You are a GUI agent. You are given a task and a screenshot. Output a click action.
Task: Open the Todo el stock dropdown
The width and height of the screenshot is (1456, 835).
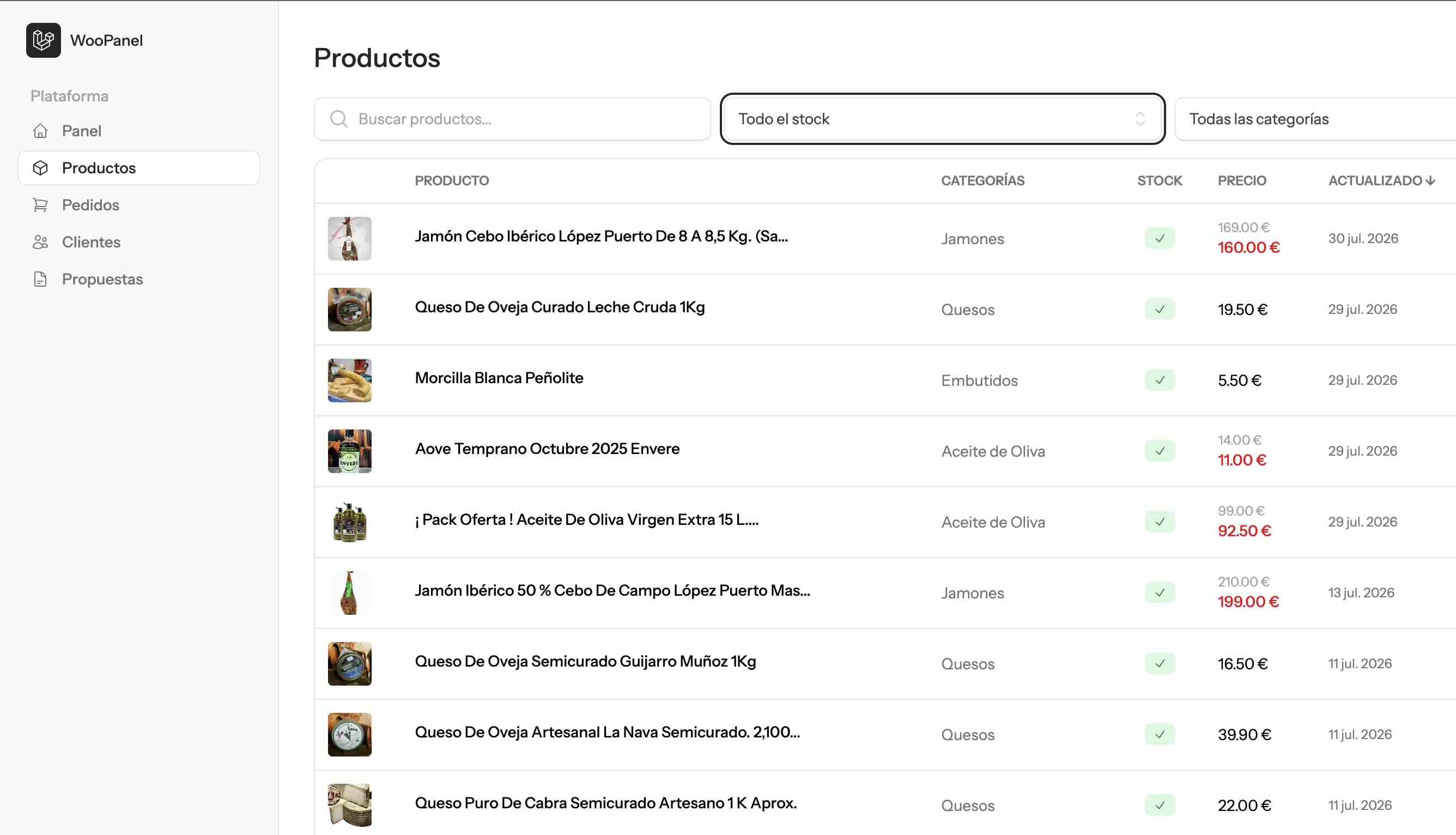click(x=942, y=119)
